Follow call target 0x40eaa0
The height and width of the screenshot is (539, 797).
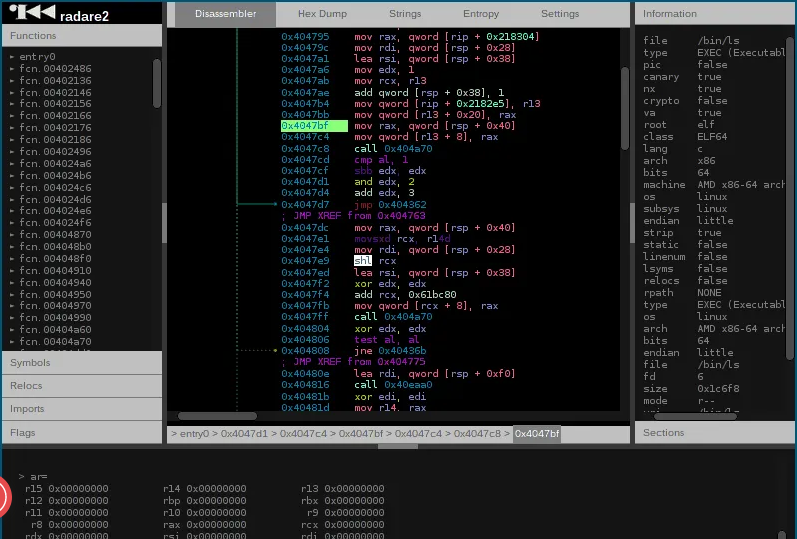click(408, 385)
